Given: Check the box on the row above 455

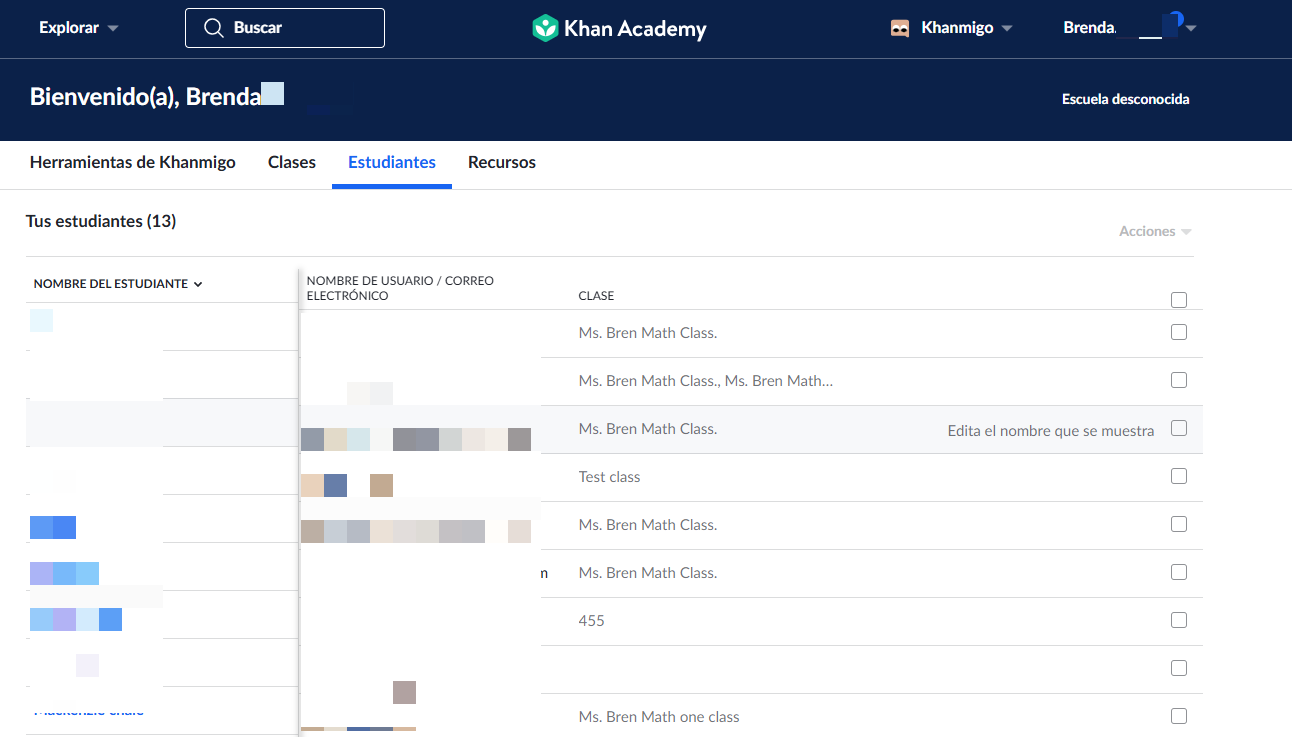Looking at the screenshot, I should point(1179,572).
